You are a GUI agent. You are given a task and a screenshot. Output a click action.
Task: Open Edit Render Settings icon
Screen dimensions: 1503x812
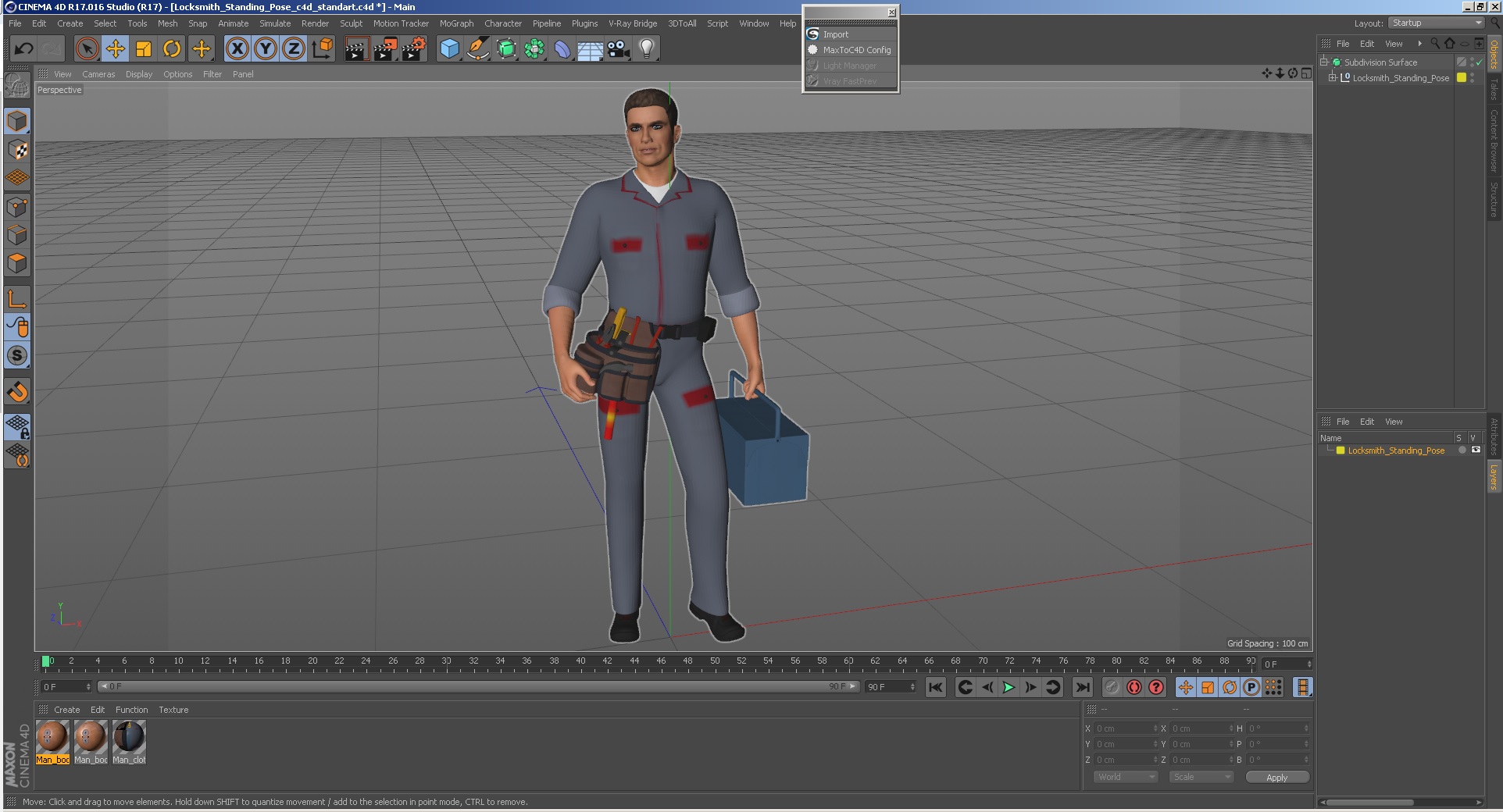[x=414, y=49]
